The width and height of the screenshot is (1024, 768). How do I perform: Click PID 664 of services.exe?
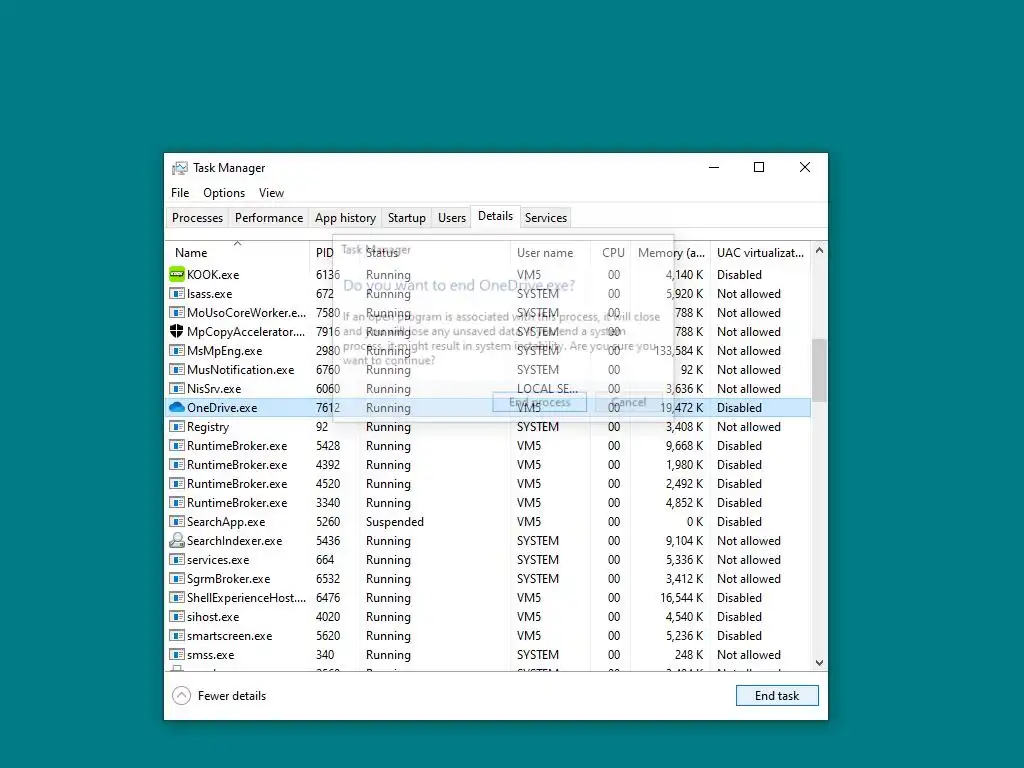click(x=325, y=560)
